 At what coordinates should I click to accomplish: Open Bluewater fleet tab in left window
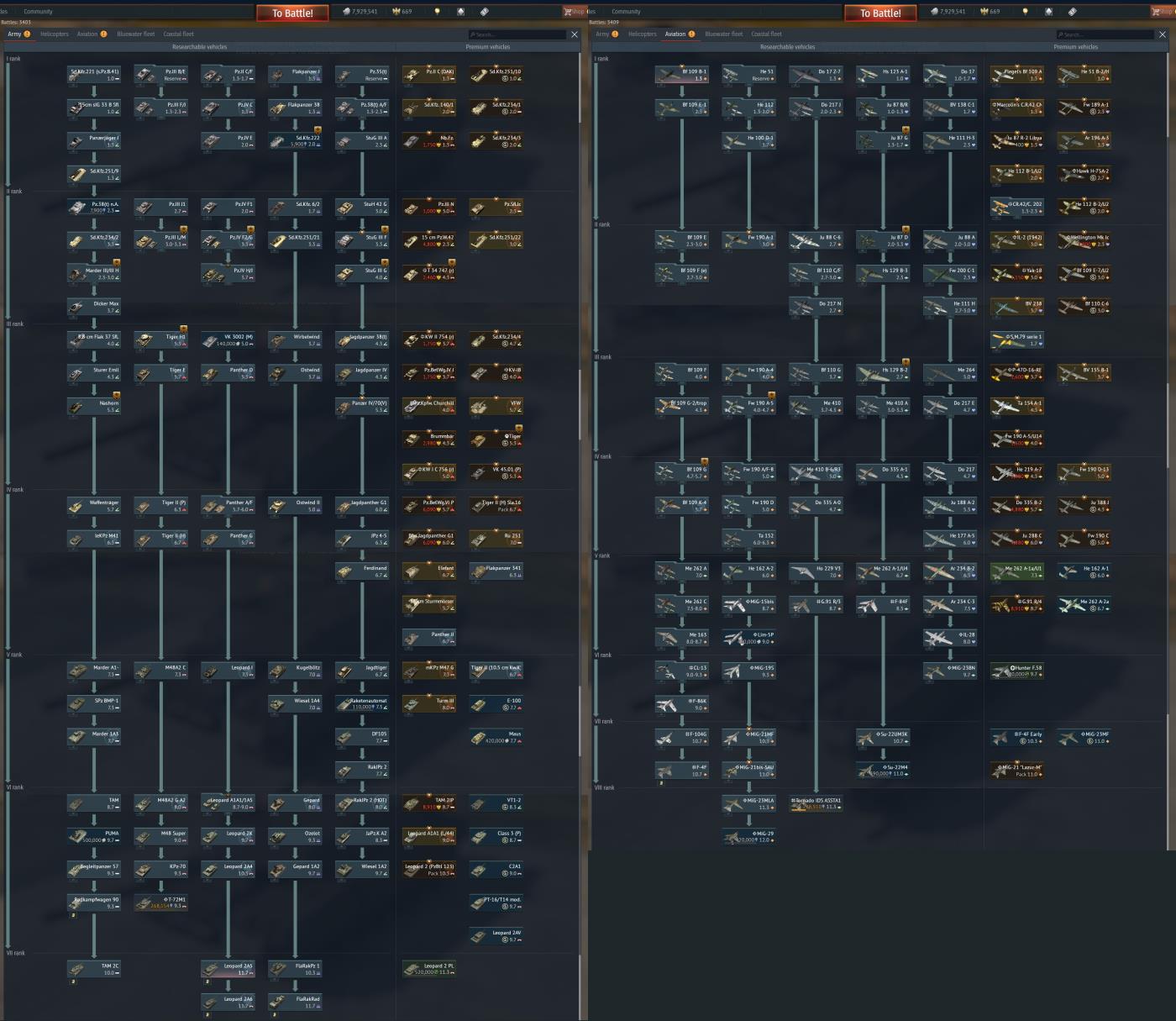[136, 34]
